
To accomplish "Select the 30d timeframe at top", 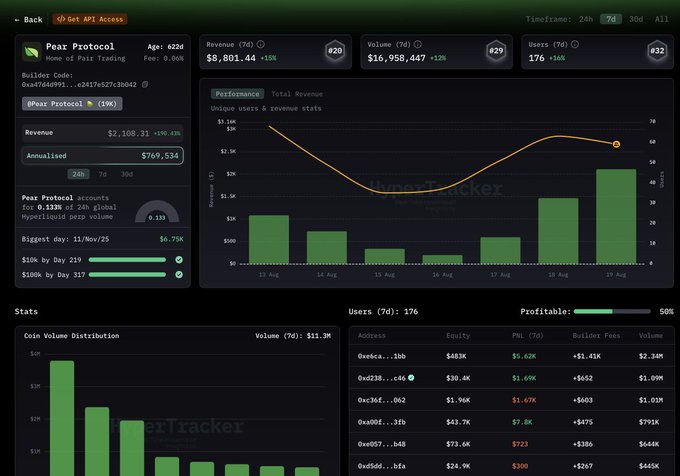I will pos(636,19).
